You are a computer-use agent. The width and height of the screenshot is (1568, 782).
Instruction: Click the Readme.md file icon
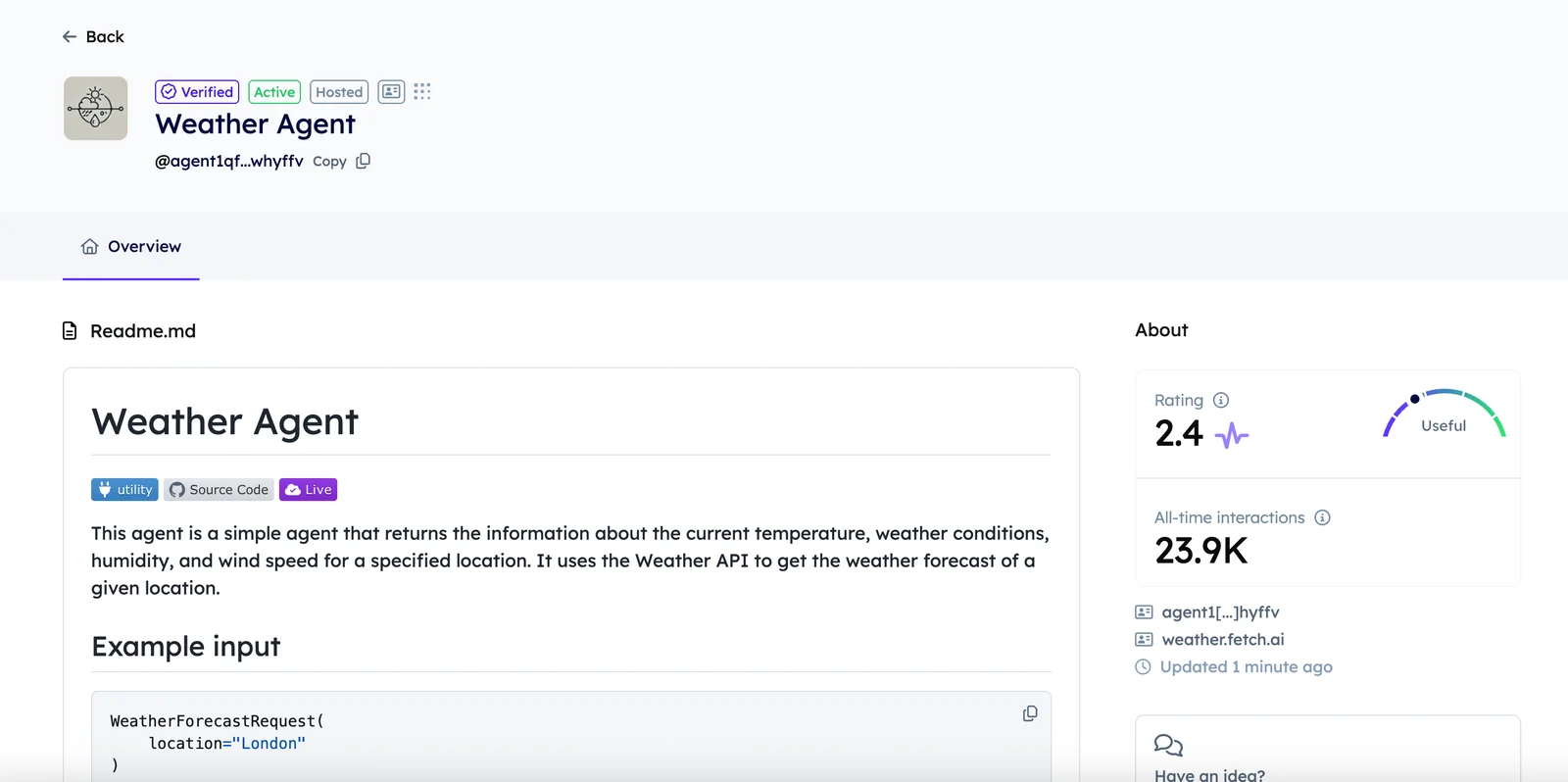pos(70,331)
